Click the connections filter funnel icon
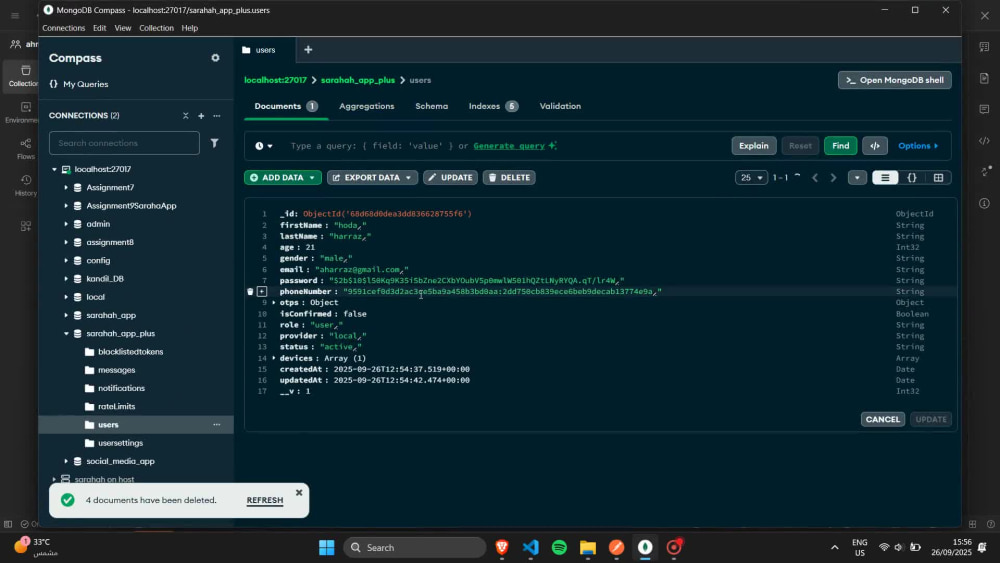 pos(214,143)
